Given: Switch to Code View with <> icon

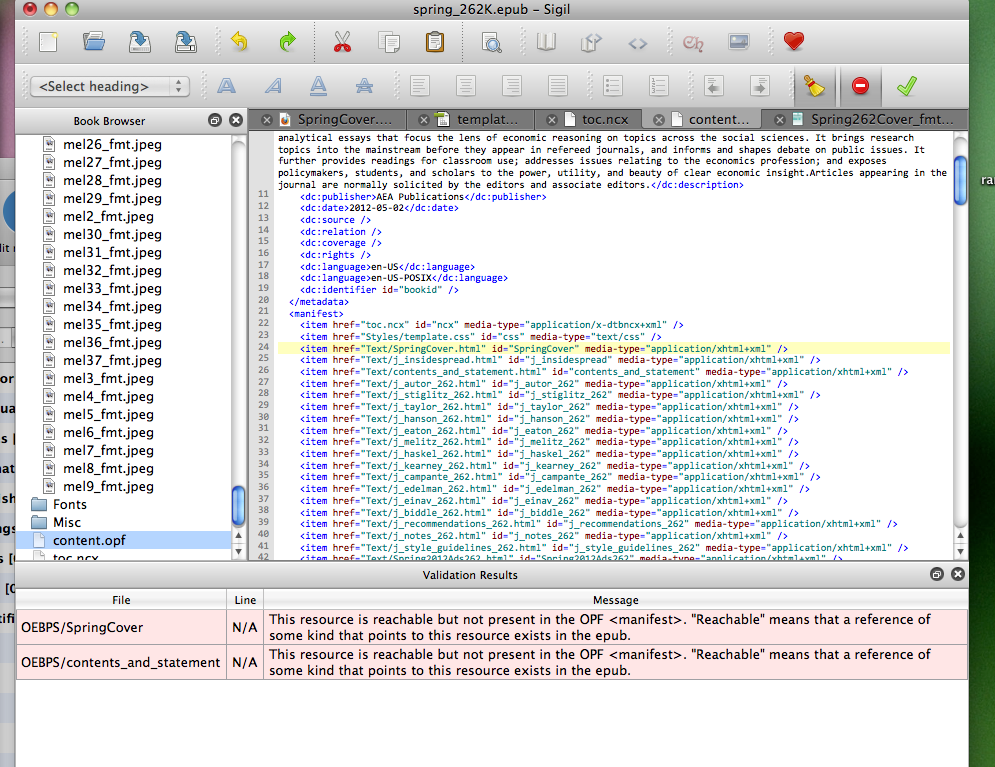Looking at the screenshot, I should 637,42.
